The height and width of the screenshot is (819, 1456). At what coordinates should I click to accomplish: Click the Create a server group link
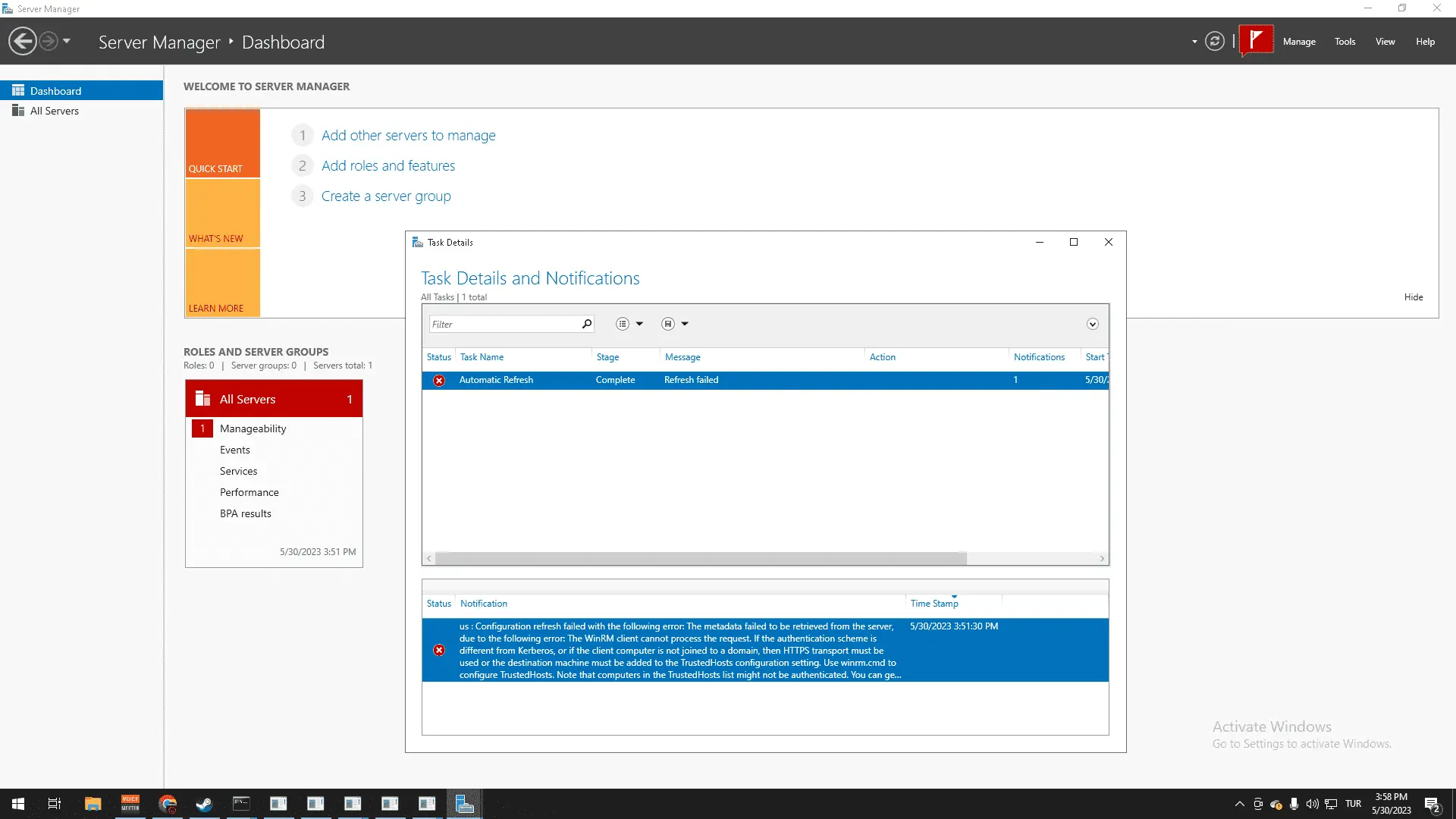386,196
